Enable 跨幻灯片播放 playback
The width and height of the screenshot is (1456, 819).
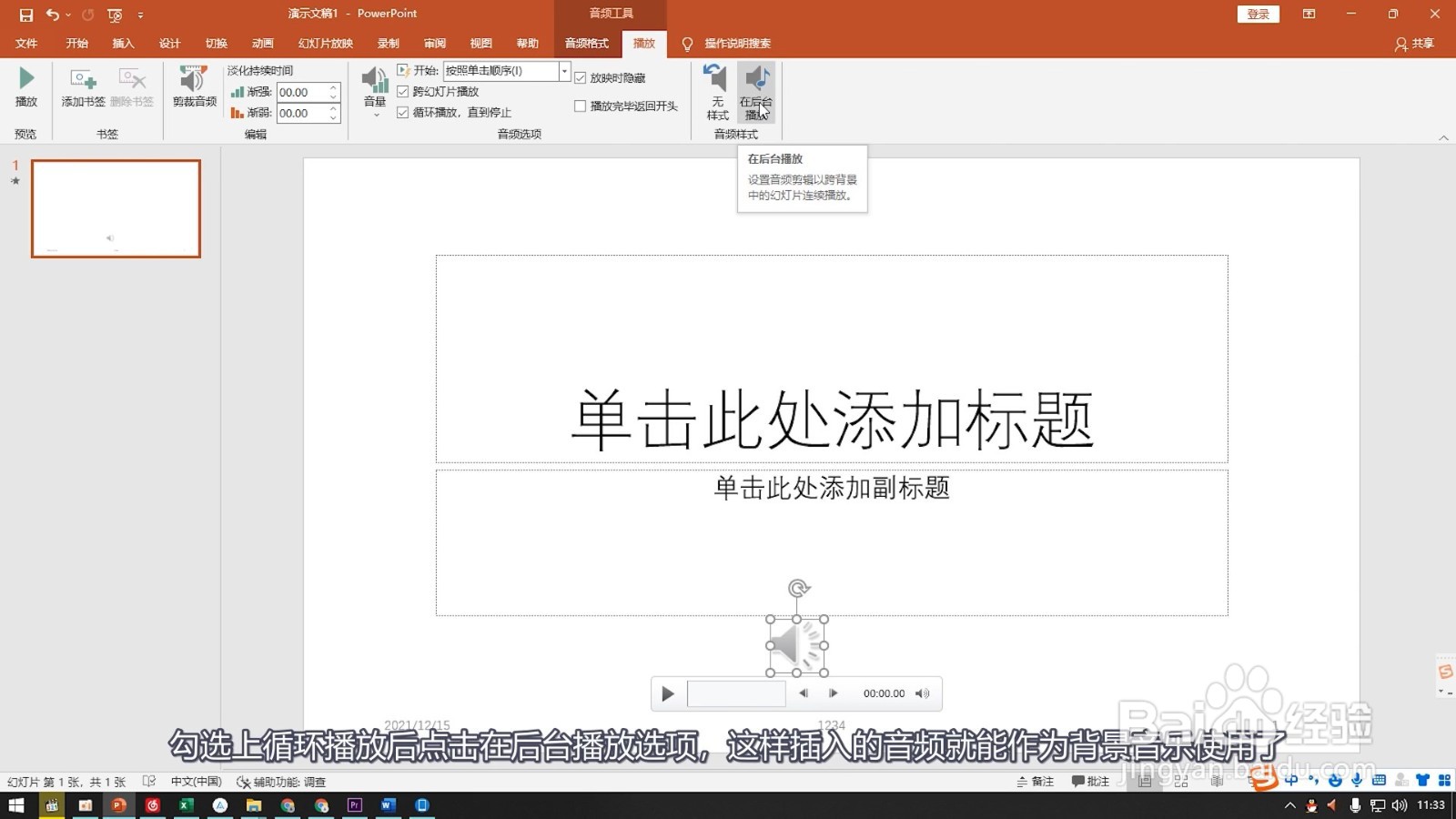(x=401, y=91)
